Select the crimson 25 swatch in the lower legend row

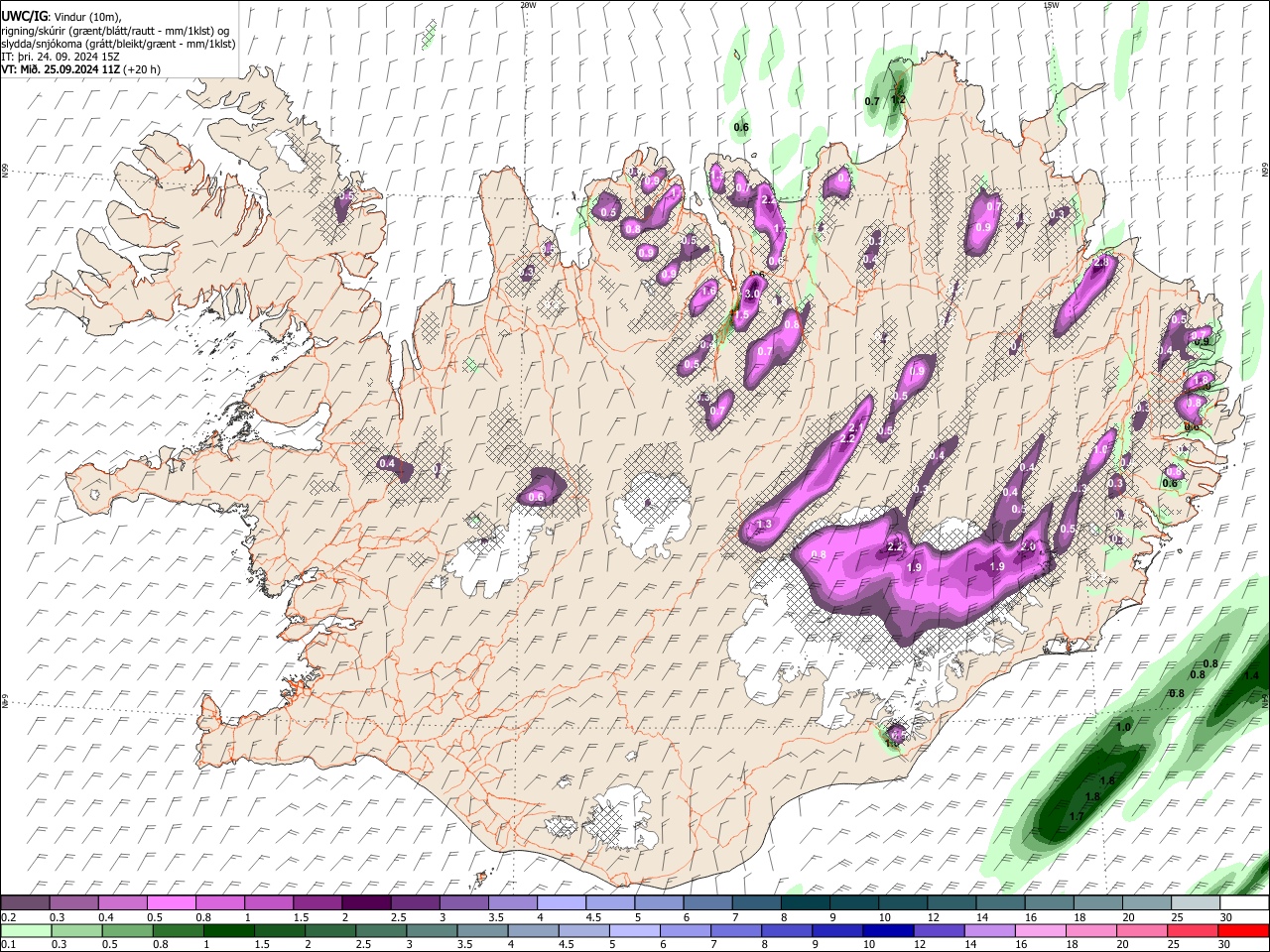click(1193, 930)
